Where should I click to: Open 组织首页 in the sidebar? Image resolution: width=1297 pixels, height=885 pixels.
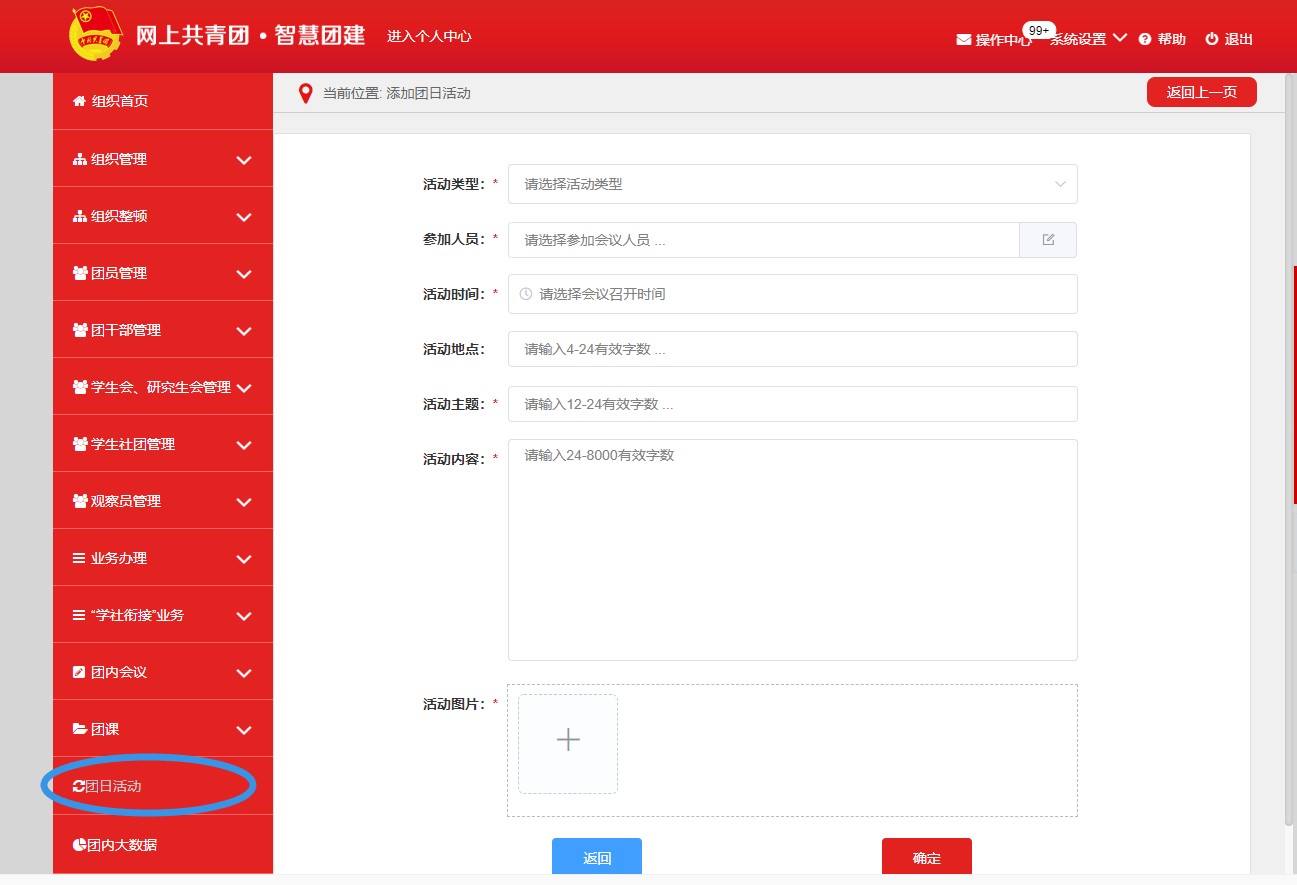click(x=163, y=101)
